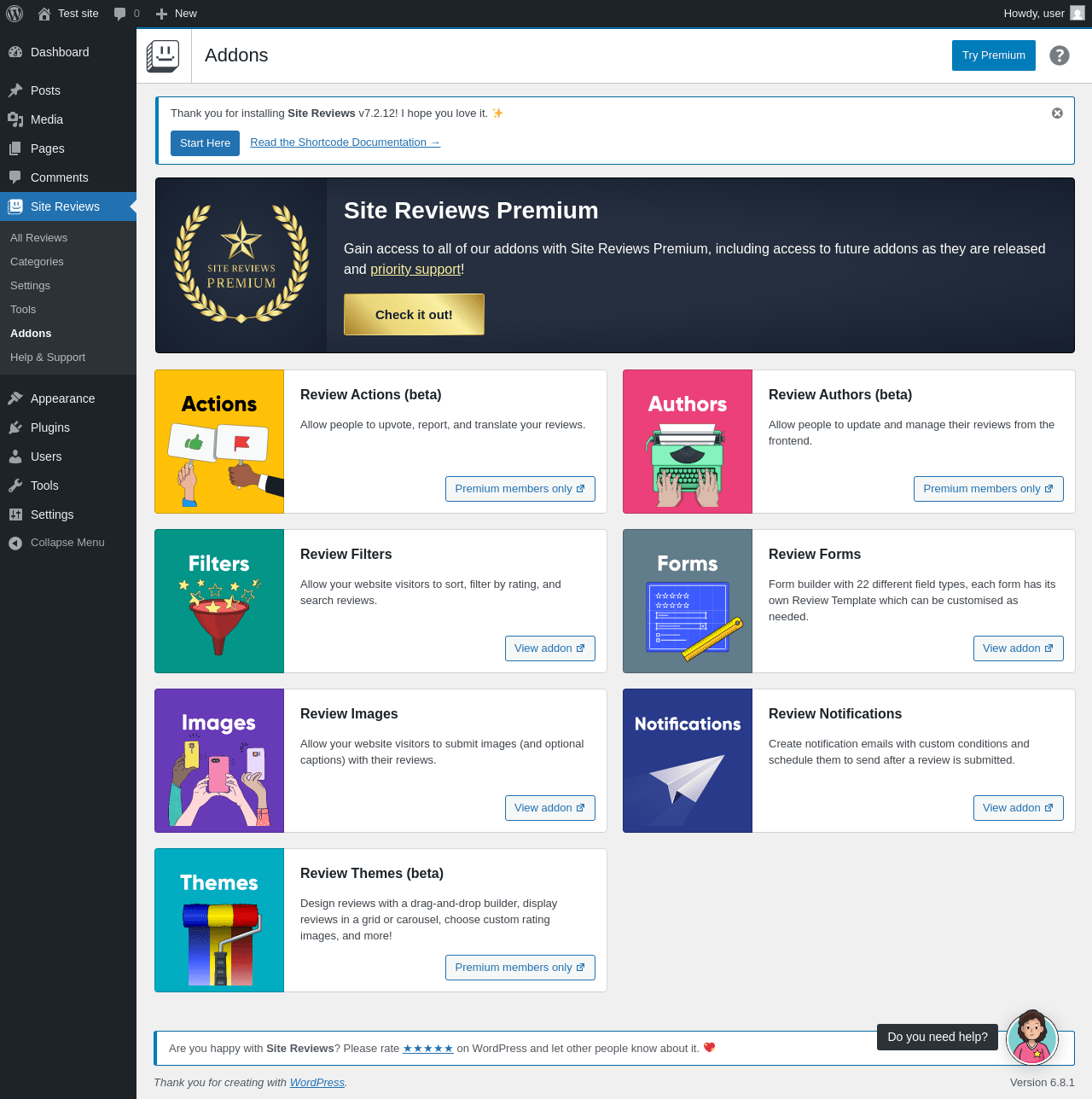This screenshot has height=1099, width=1092.
Task: Click the Start Here button
Action: (x=205, y=143)
